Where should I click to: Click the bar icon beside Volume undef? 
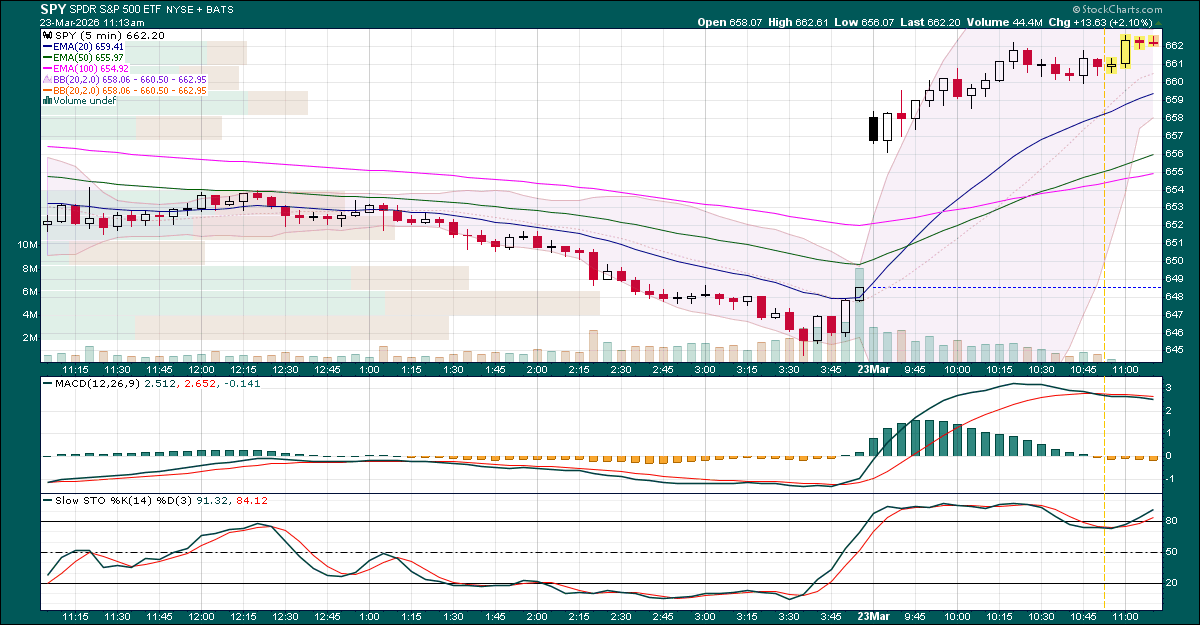click(46, 101)
